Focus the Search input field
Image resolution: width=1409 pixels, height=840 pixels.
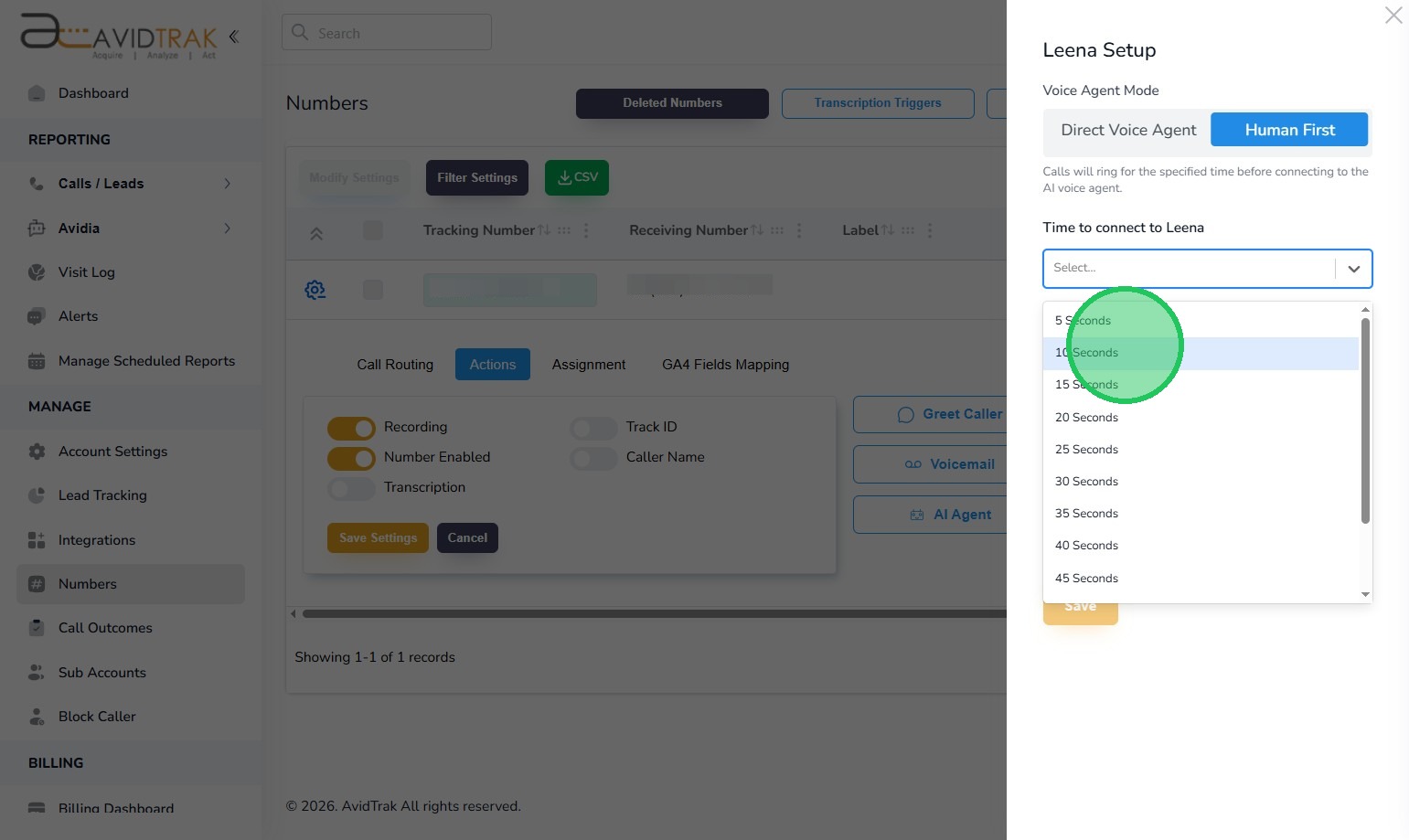pos(387,33)
